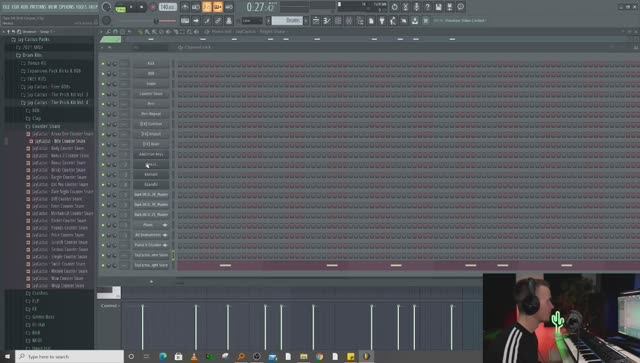Click the undo history clock icon
This screenshot has height=363, width=640.
394,7
